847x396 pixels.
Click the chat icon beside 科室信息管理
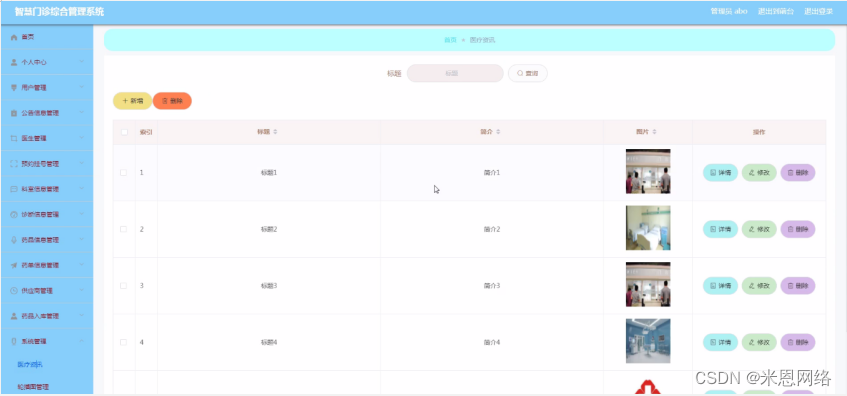(x=14, y=190)
